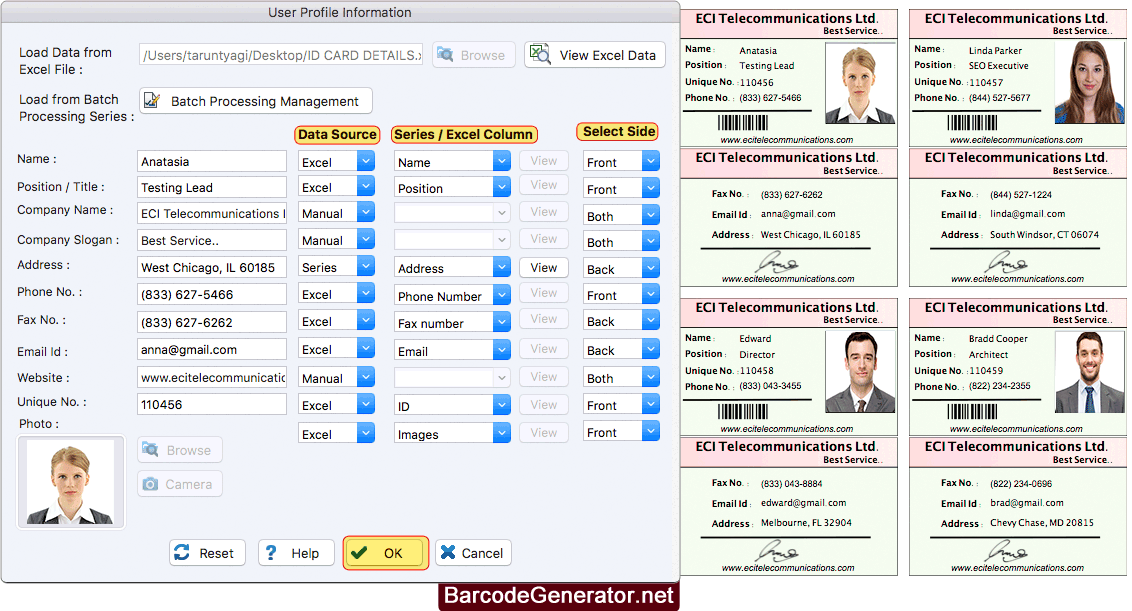1132x611 pixels.
Task: Open the Select Side dropdown for Email Id
Action: pyautogui.click(x=651, y=349)
